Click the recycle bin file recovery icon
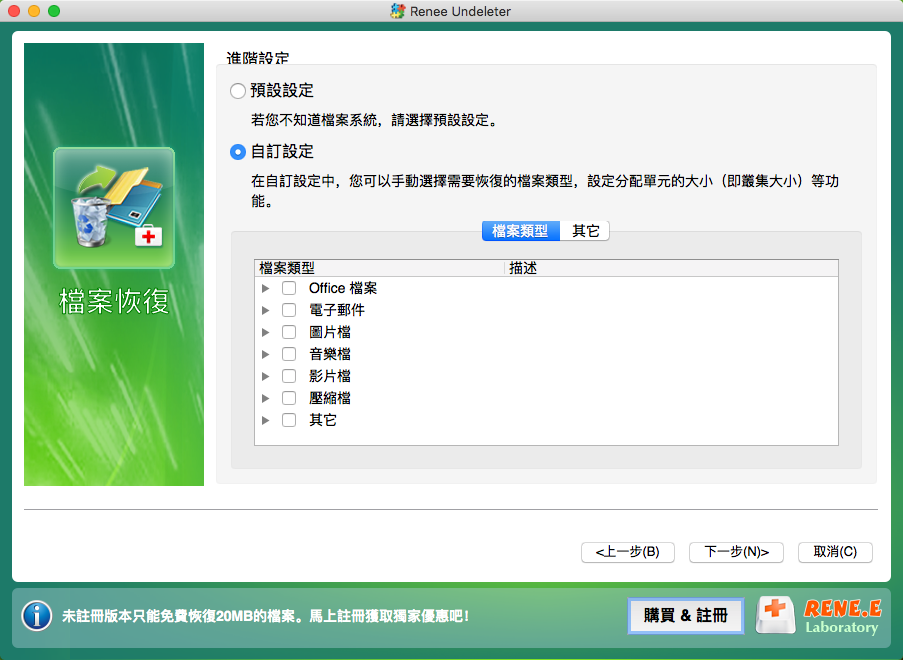 click(x=114, y=208)
